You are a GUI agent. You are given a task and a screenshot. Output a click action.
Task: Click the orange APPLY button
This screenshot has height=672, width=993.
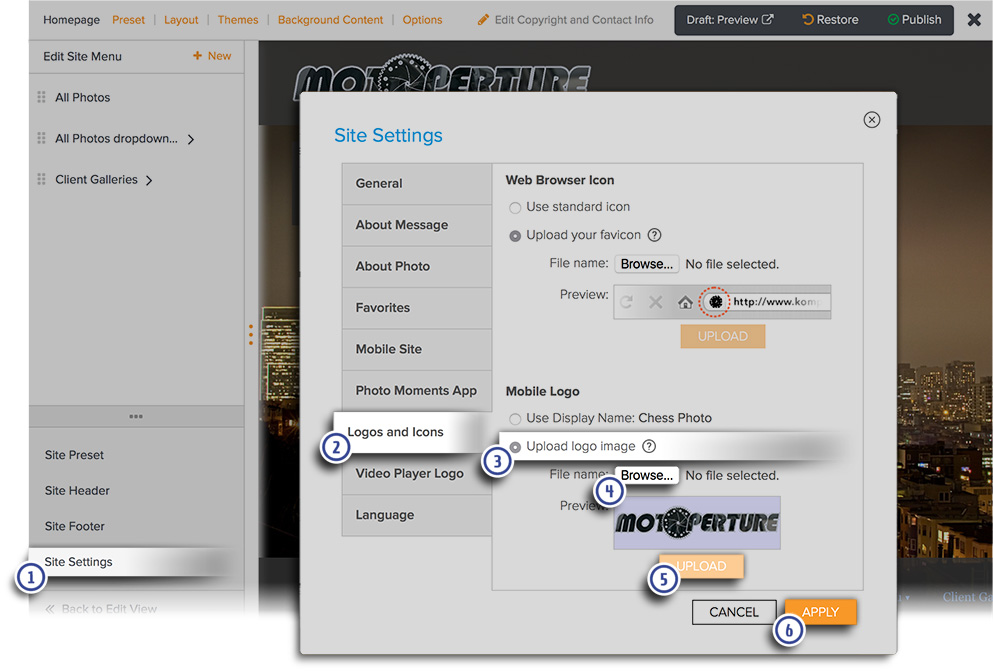pyautogui.click(x=820, y=612)
